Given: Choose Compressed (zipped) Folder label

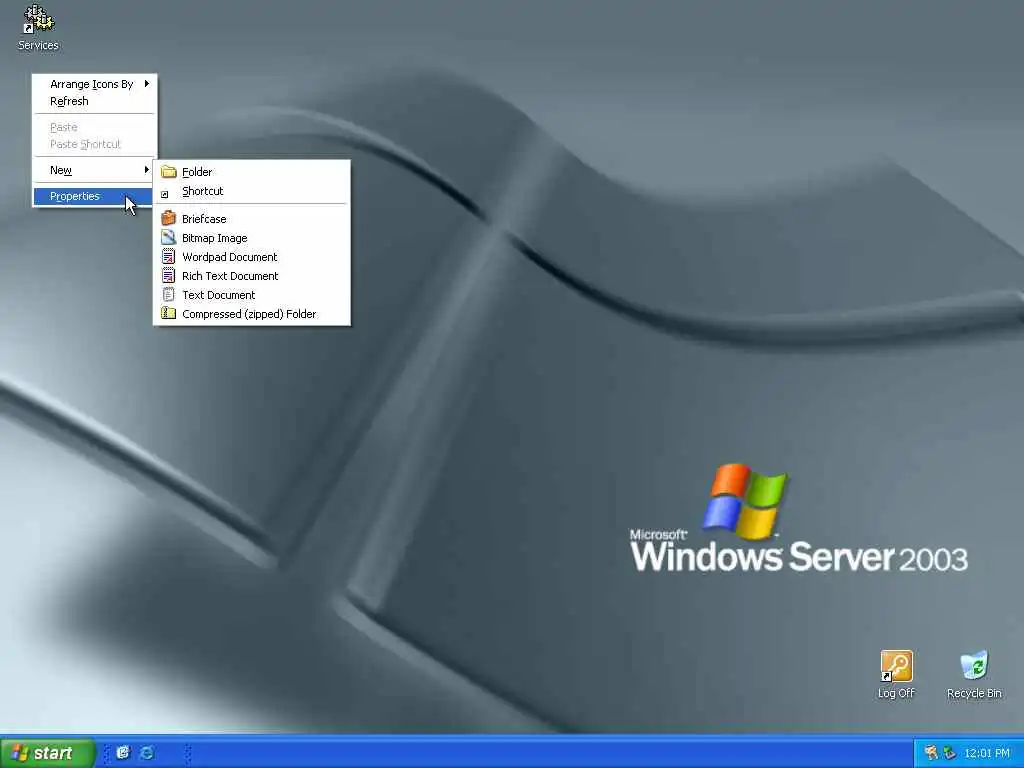Looking at the screenshot, I should pos(249,313).
